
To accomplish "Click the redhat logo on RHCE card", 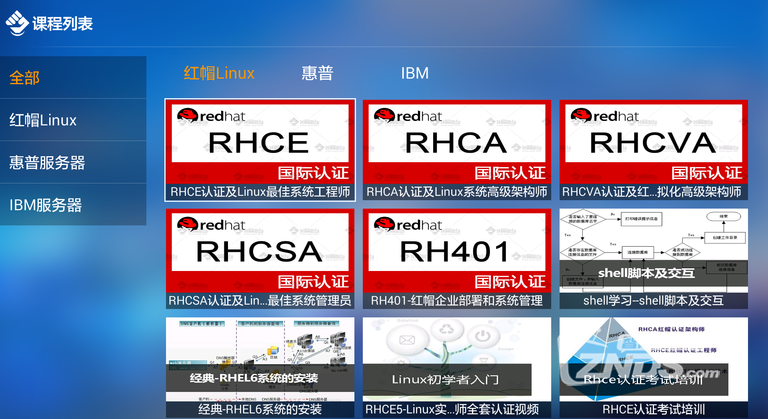I will pos(211,116).
